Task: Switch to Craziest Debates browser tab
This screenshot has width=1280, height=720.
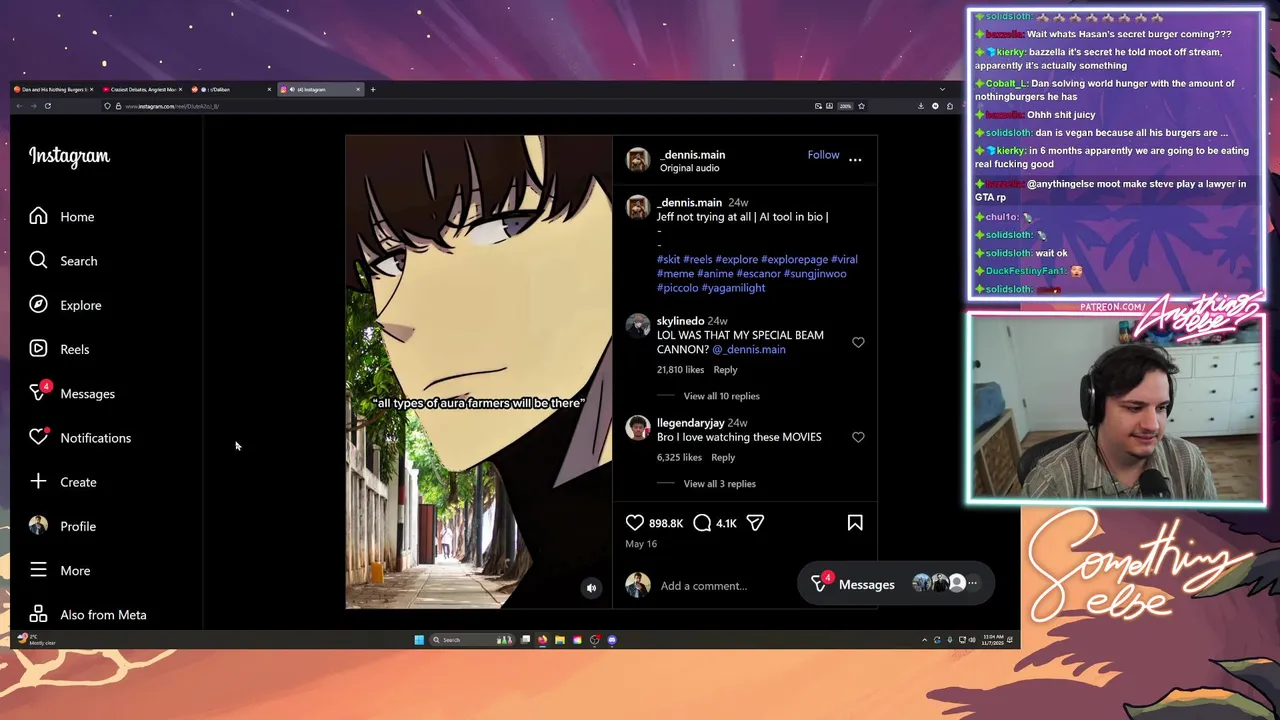Action: click(x=142, y=90)
